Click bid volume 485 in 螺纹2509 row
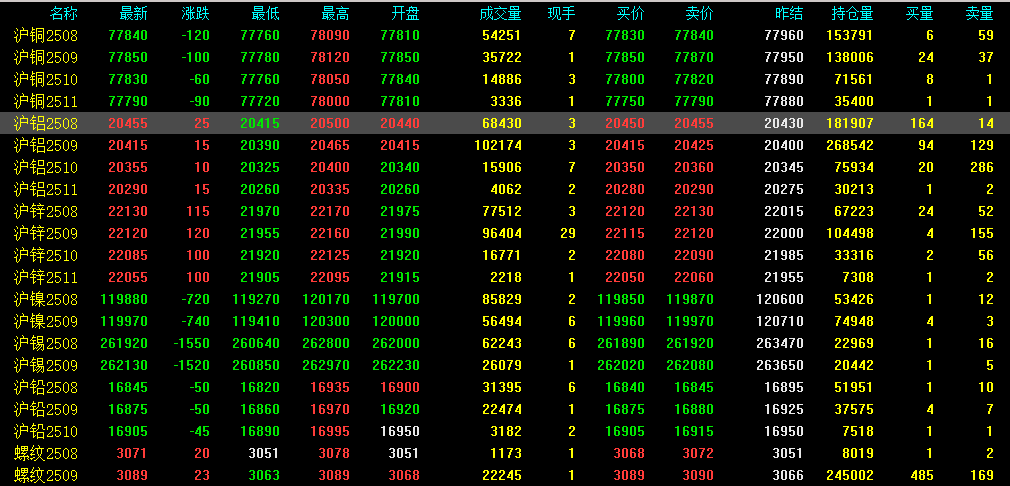The width and height of the screenshot is (1010, 486). click(922, 476)
